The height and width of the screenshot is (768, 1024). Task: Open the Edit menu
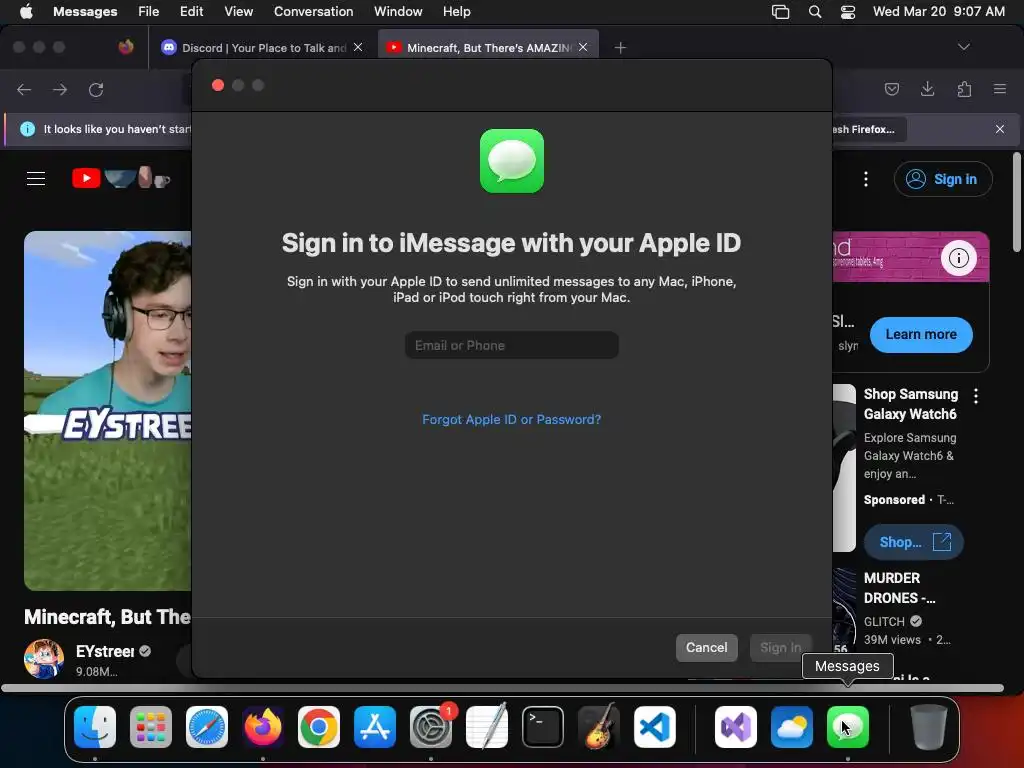click(x=191, y=11)
